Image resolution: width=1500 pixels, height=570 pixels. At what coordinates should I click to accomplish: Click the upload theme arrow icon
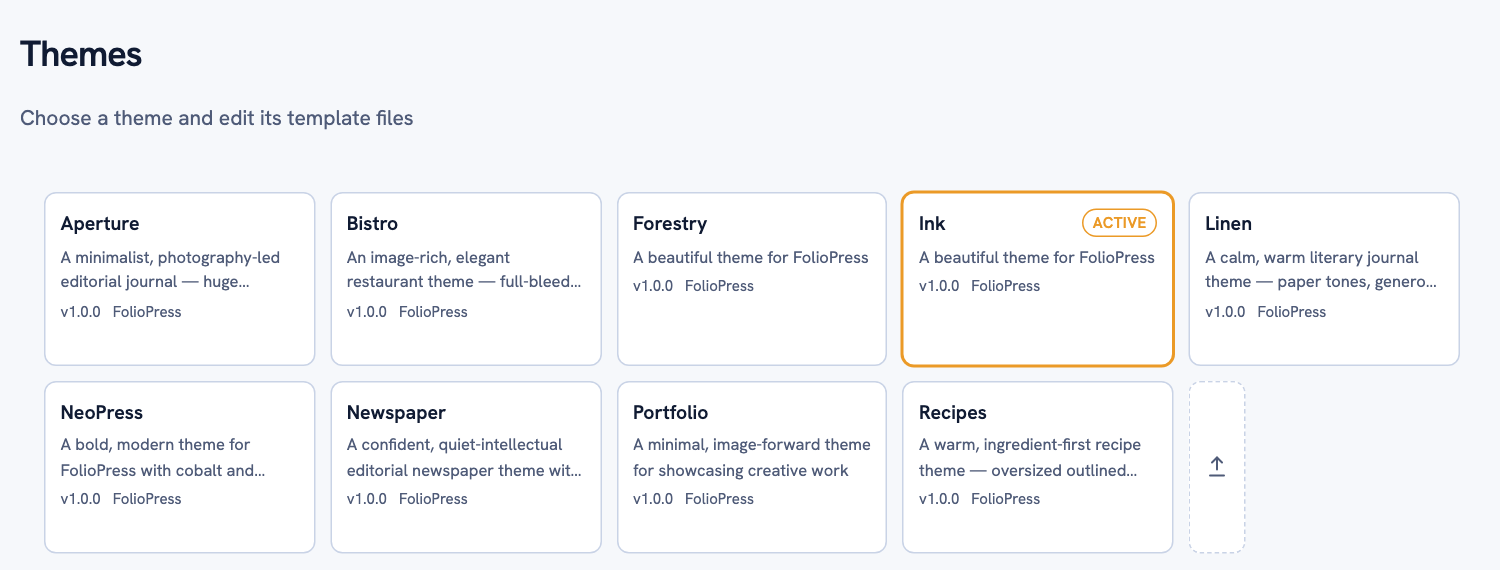click(x=1217, y=467)
